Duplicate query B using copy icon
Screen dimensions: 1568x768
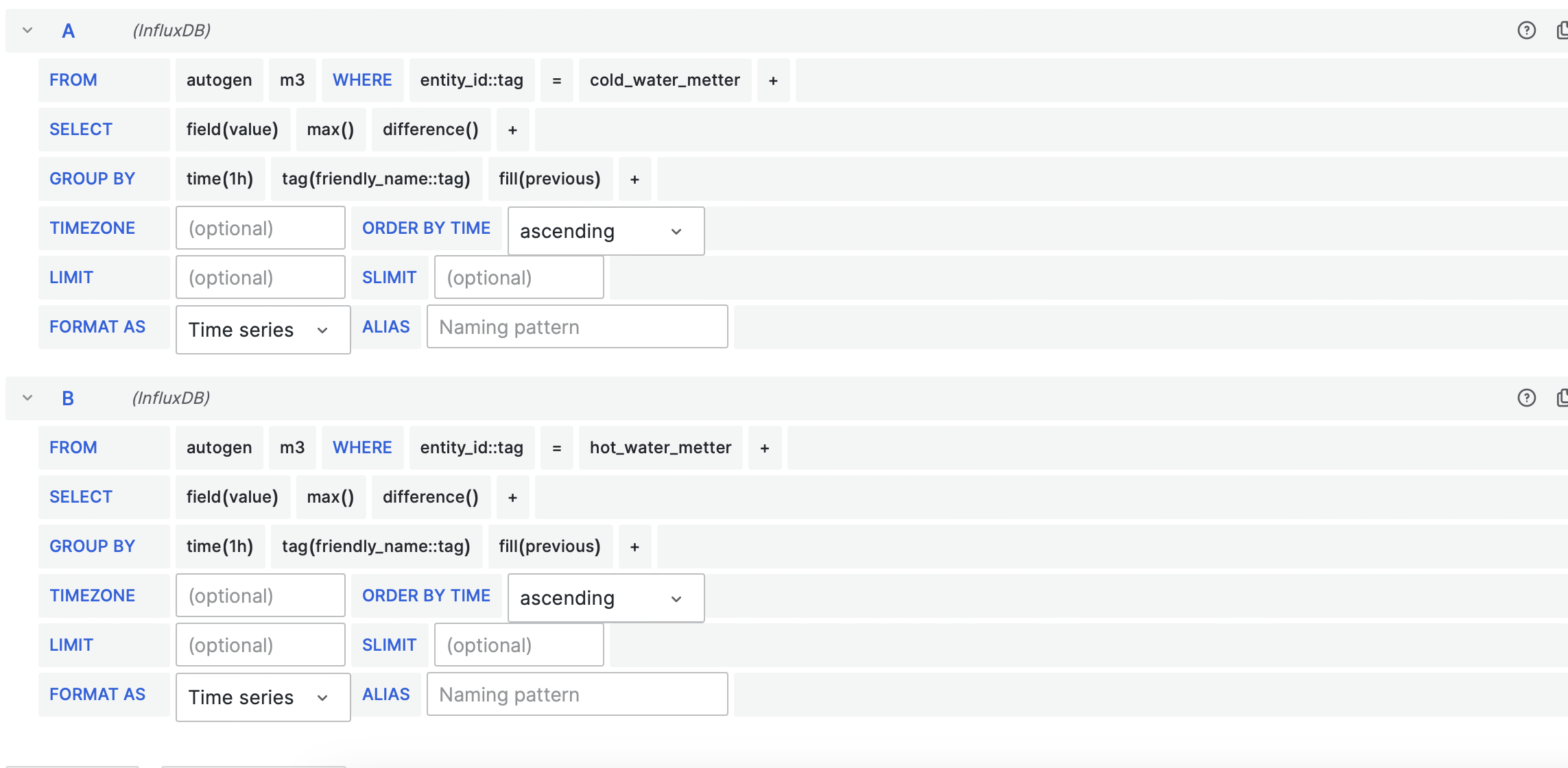(x=1562, y=398)
